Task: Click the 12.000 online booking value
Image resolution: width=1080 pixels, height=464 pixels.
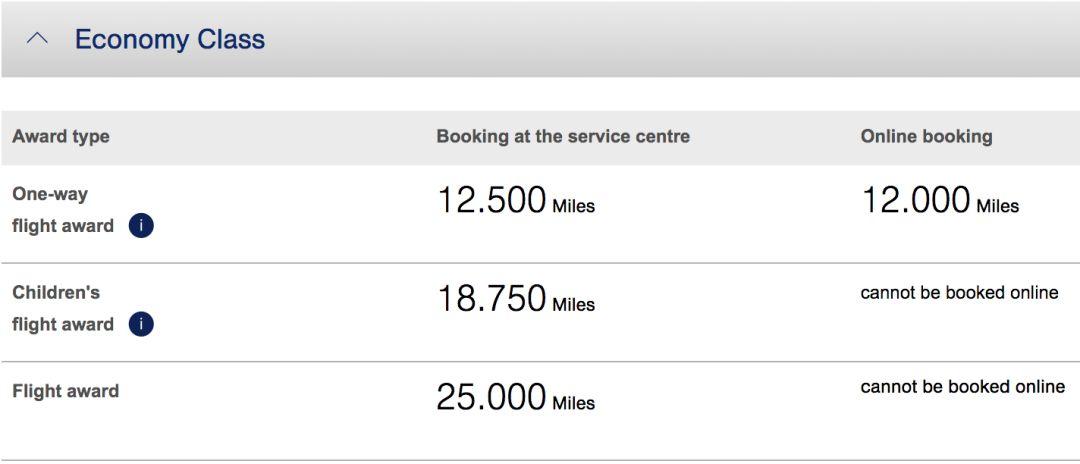Action: click(x=916, y=200)
